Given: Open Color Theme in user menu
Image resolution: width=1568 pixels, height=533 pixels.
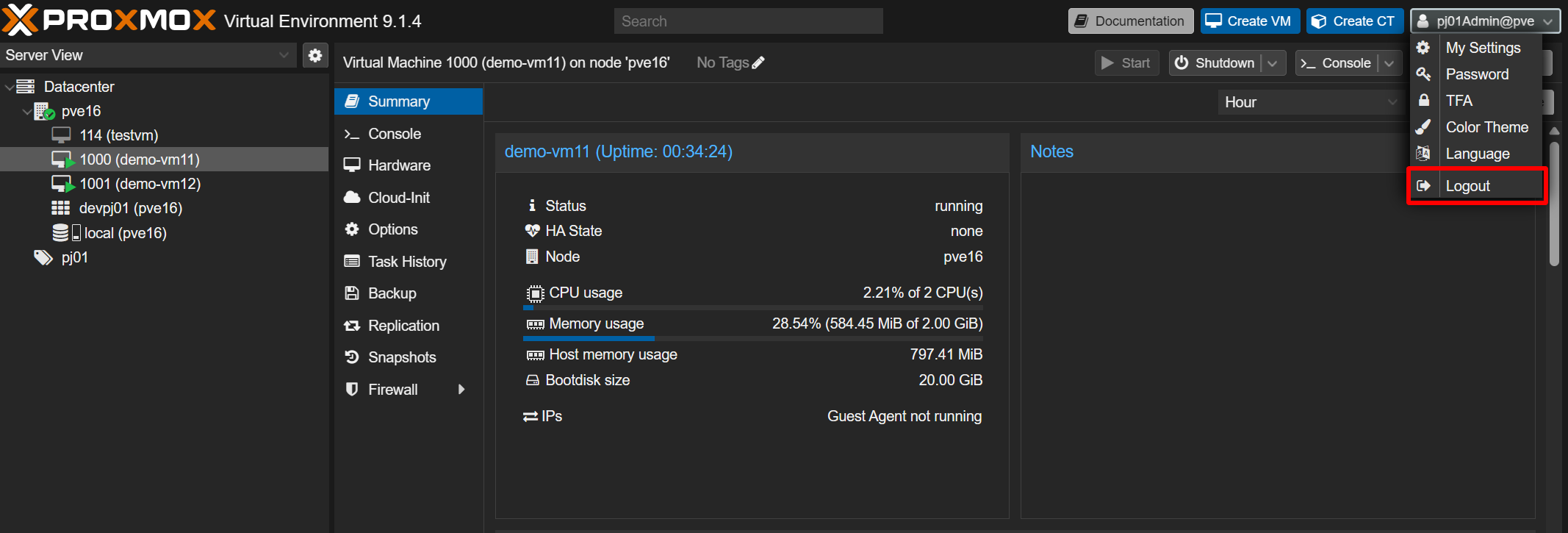Looking at the screenshot, I should pos(1486,127).
